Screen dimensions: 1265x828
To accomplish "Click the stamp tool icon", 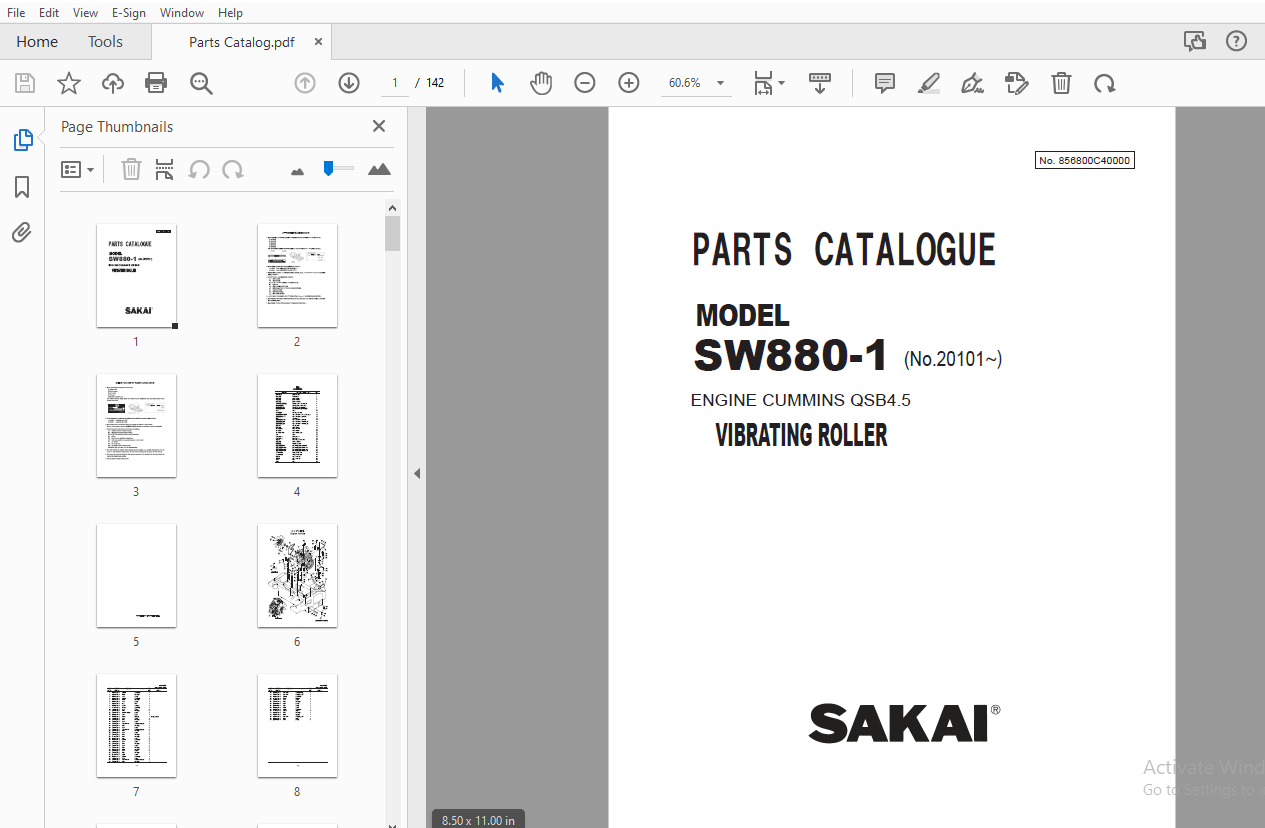I will (1017, 83).
